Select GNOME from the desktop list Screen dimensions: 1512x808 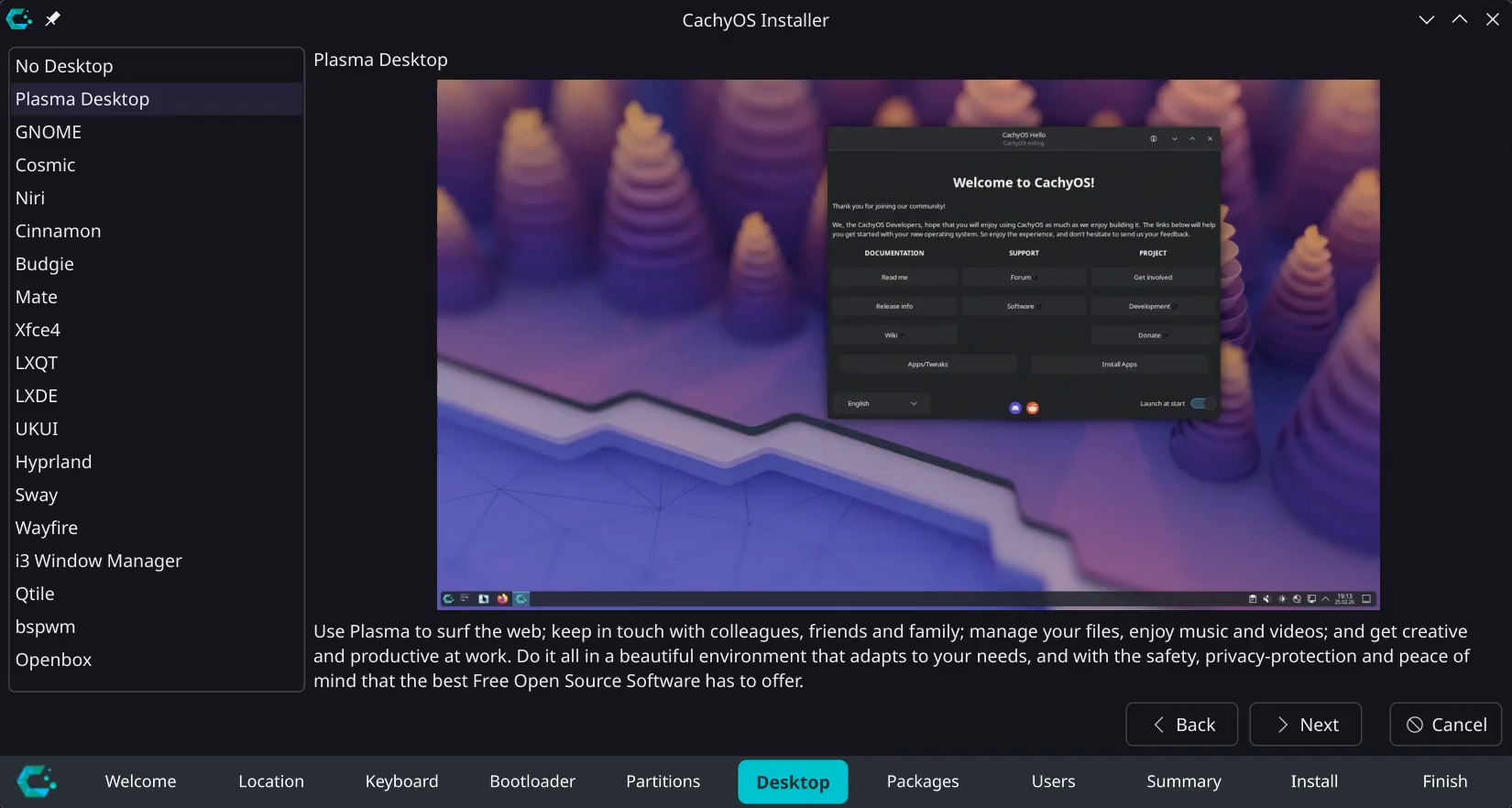pos(49,132)
